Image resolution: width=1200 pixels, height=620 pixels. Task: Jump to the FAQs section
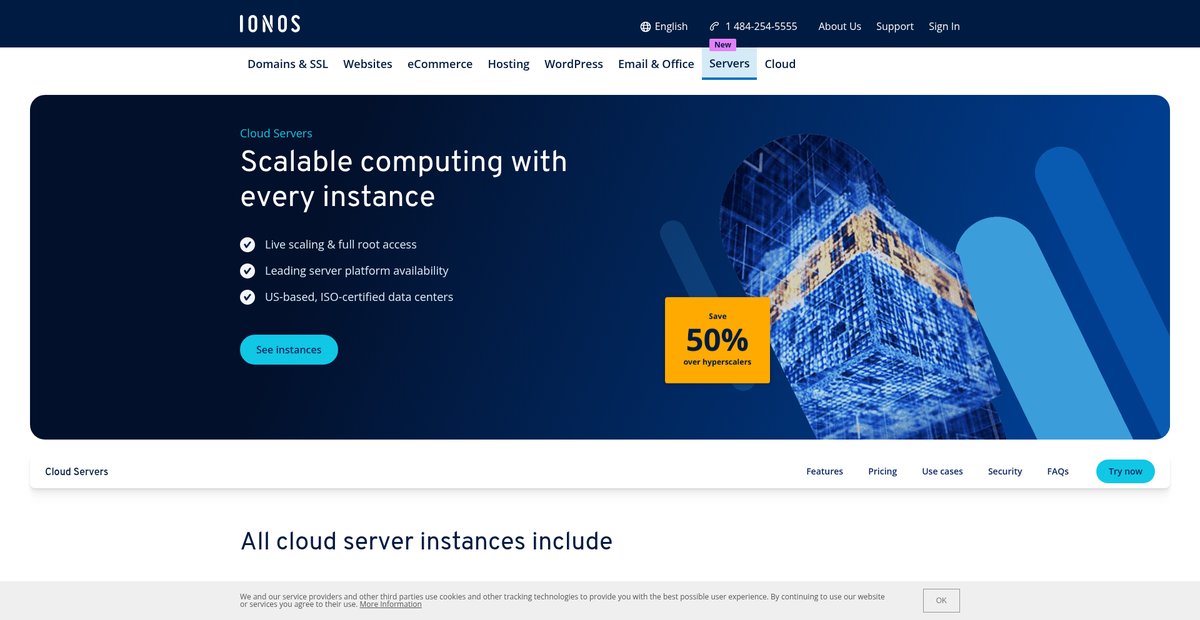point(1058,471)
